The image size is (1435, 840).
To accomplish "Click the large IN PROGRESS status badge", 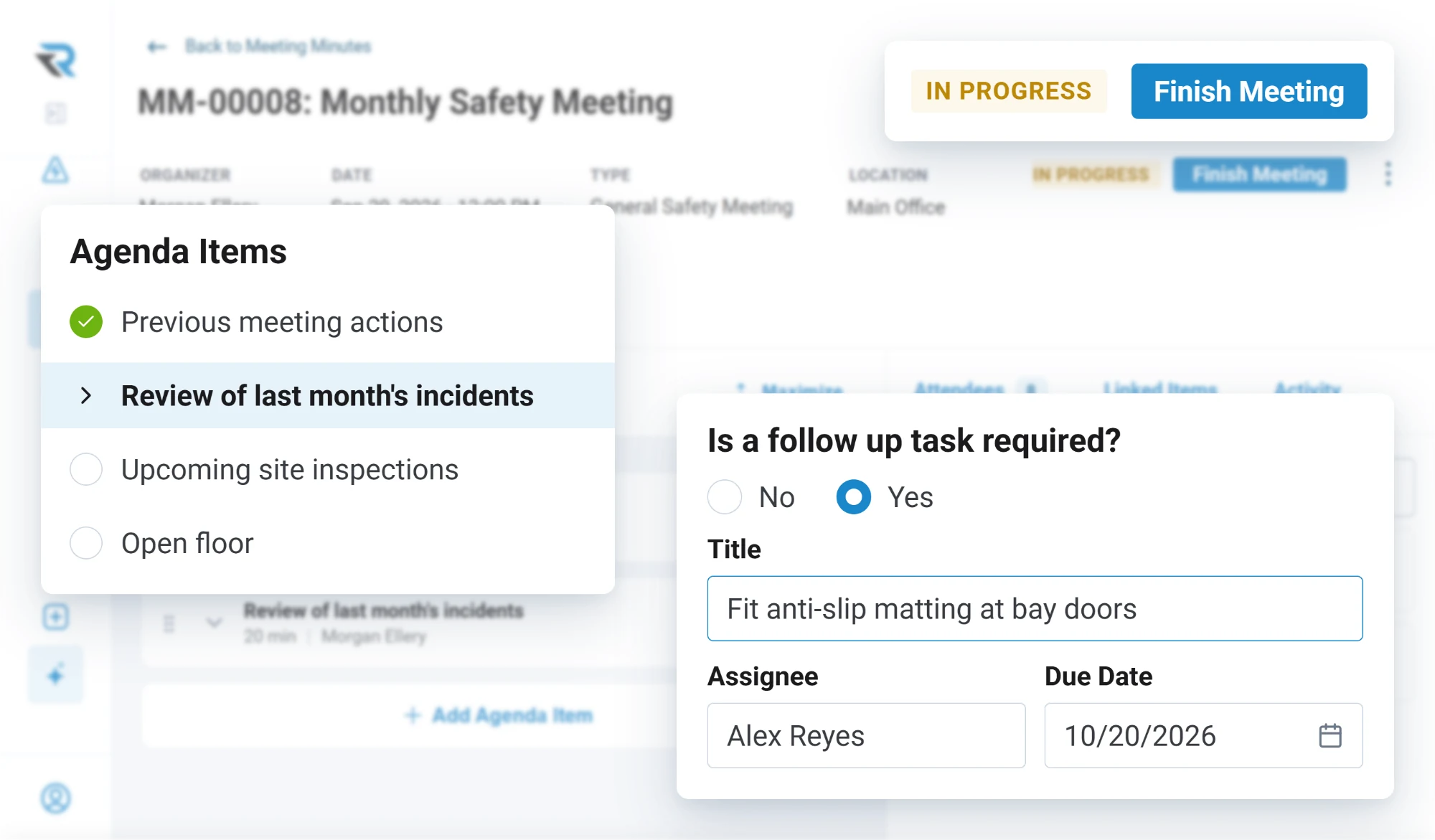I will (x=1008, y=91).
